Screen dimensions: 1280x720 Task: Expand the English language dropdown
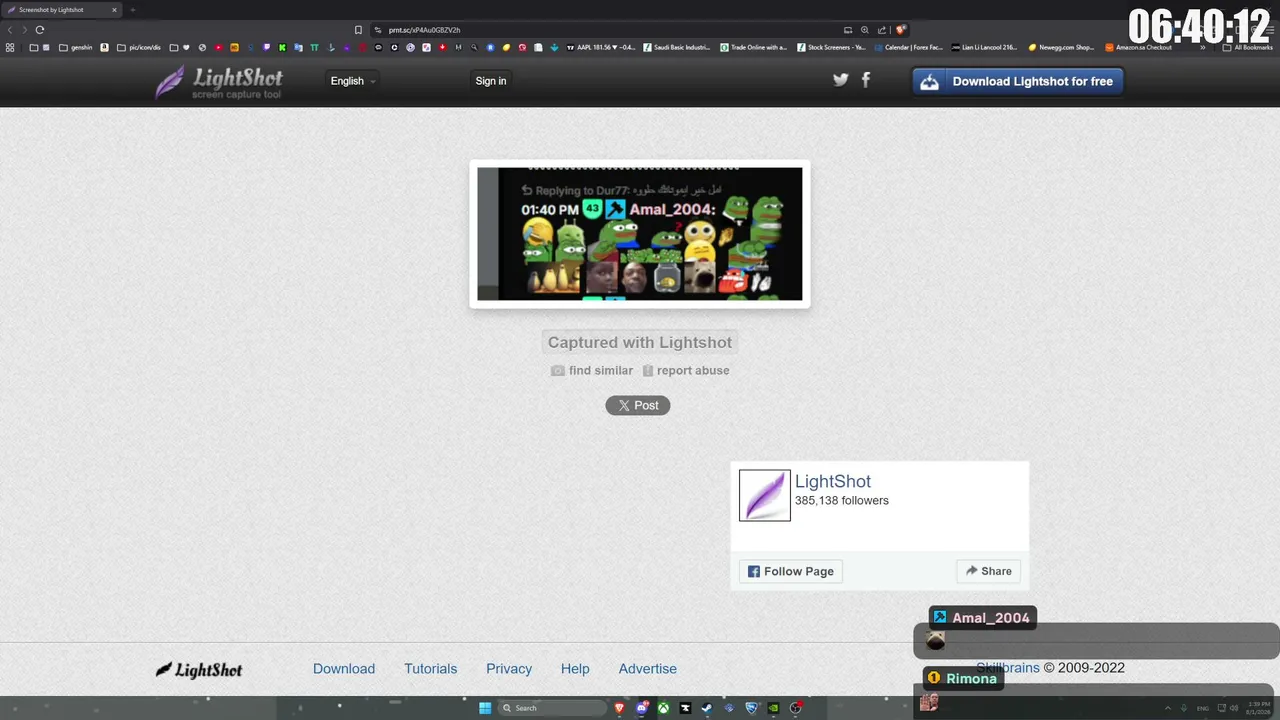(353, 81)
